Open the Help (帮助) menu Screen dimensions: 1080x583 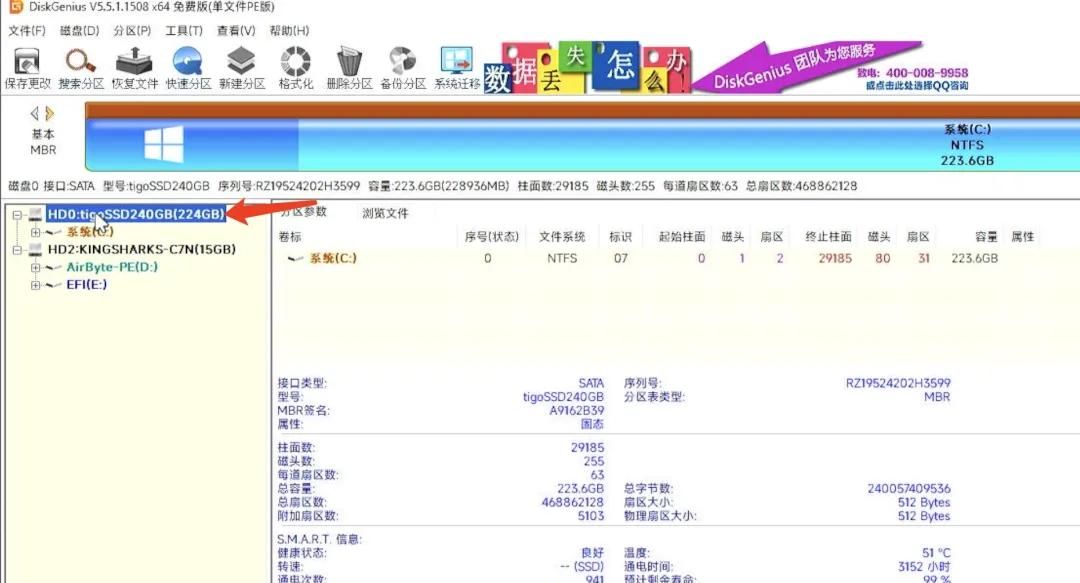(x=289, y=30)
